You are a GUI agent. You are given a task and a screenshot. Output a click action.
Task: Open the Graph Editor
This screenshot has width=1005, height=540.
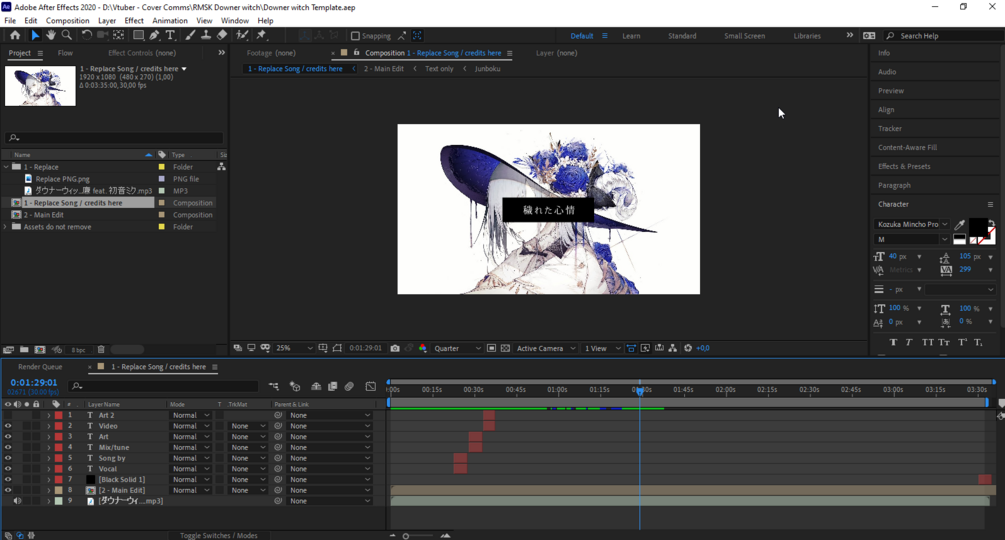tap(370, 386)
